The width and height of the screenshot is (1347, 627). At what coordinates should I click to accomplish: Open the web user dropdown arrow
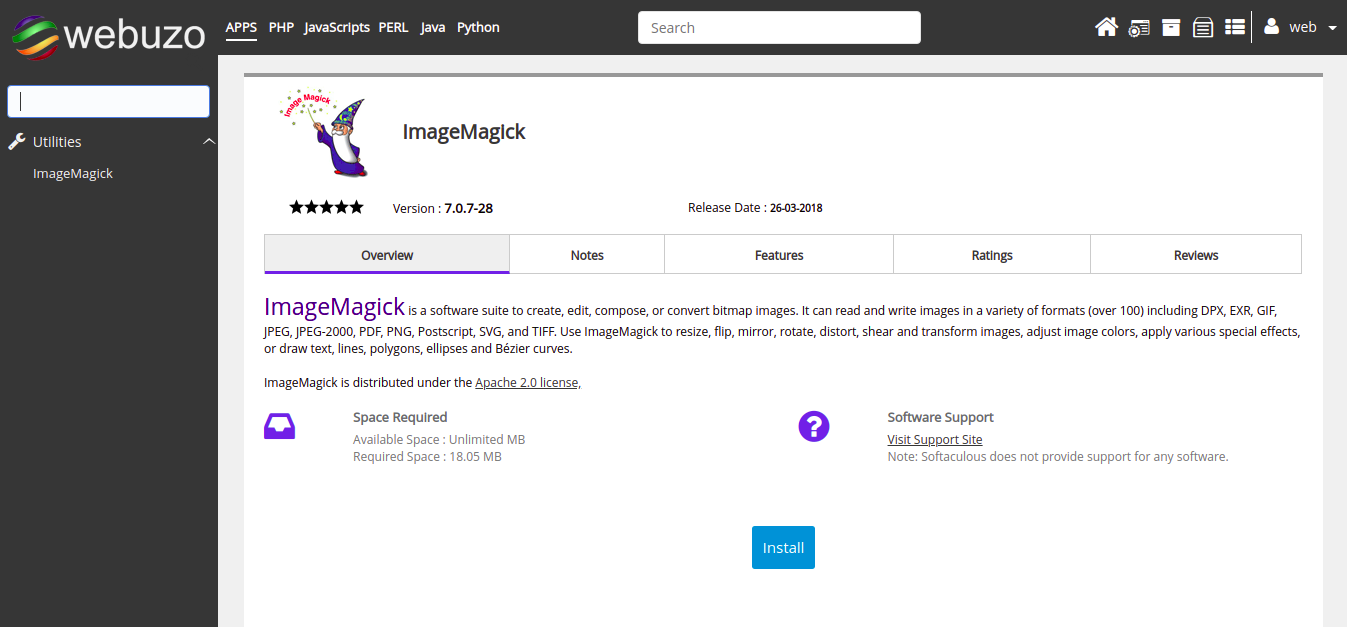(1332, 28)
